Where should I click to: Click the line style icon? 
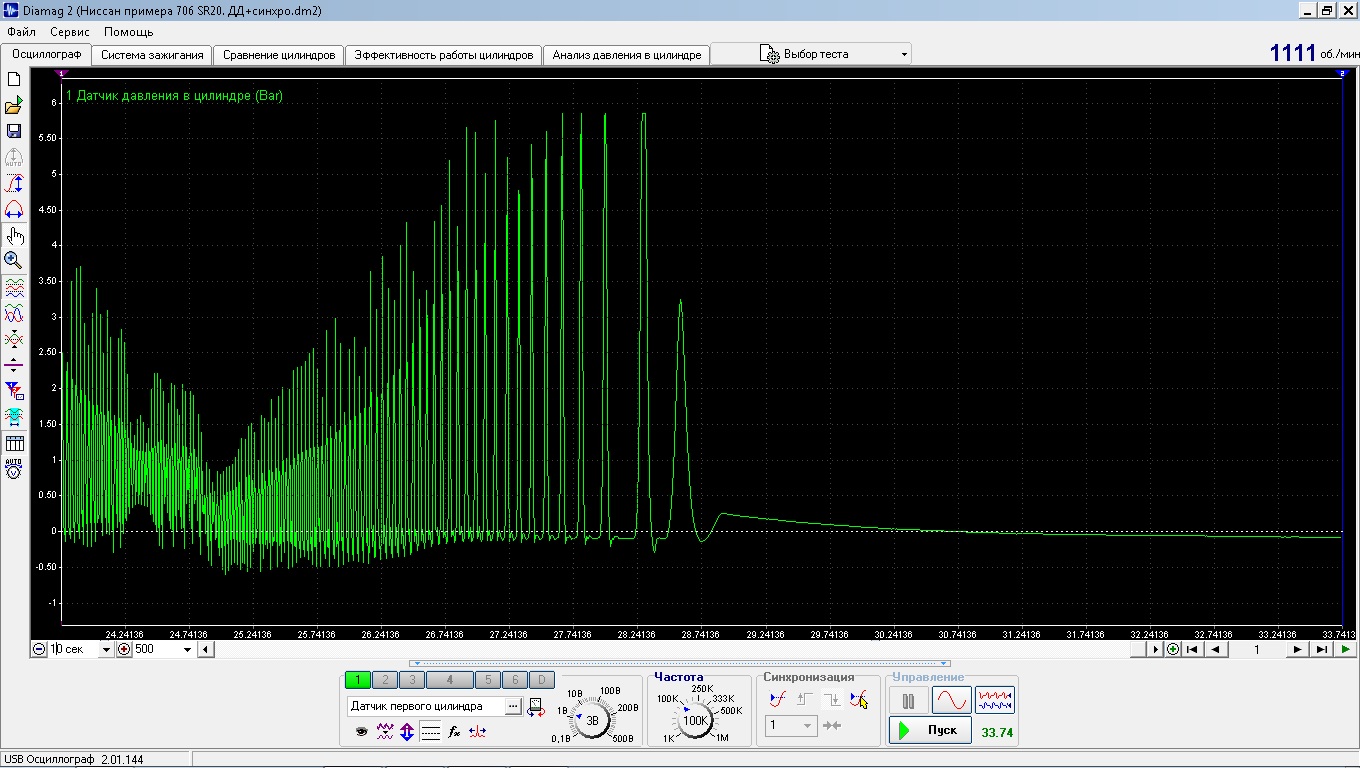[x=430, y=732]
